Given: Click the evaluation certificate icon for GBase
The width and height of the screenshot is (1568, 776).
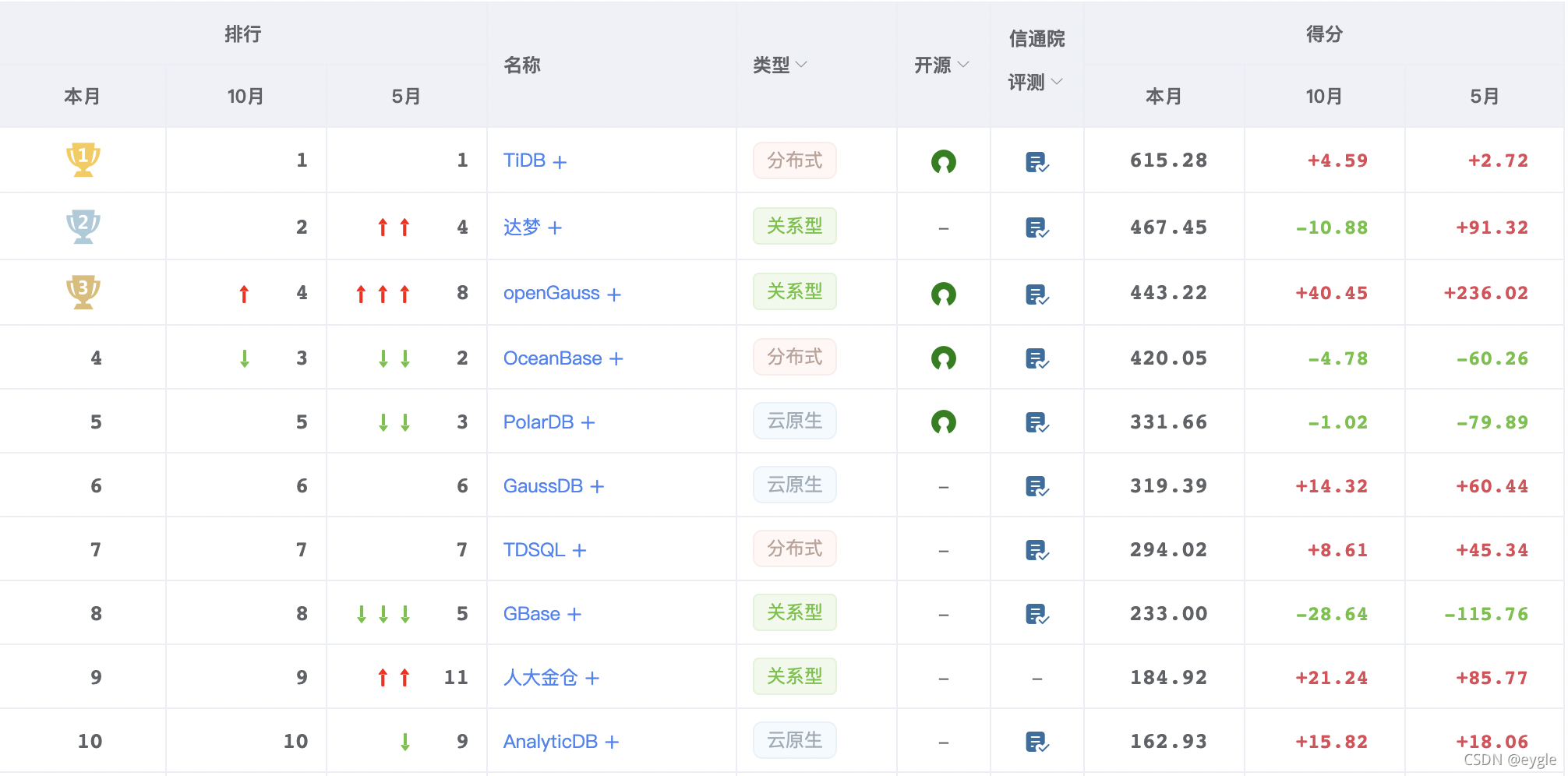Looking at the screenshot, I should point(1037,615).
